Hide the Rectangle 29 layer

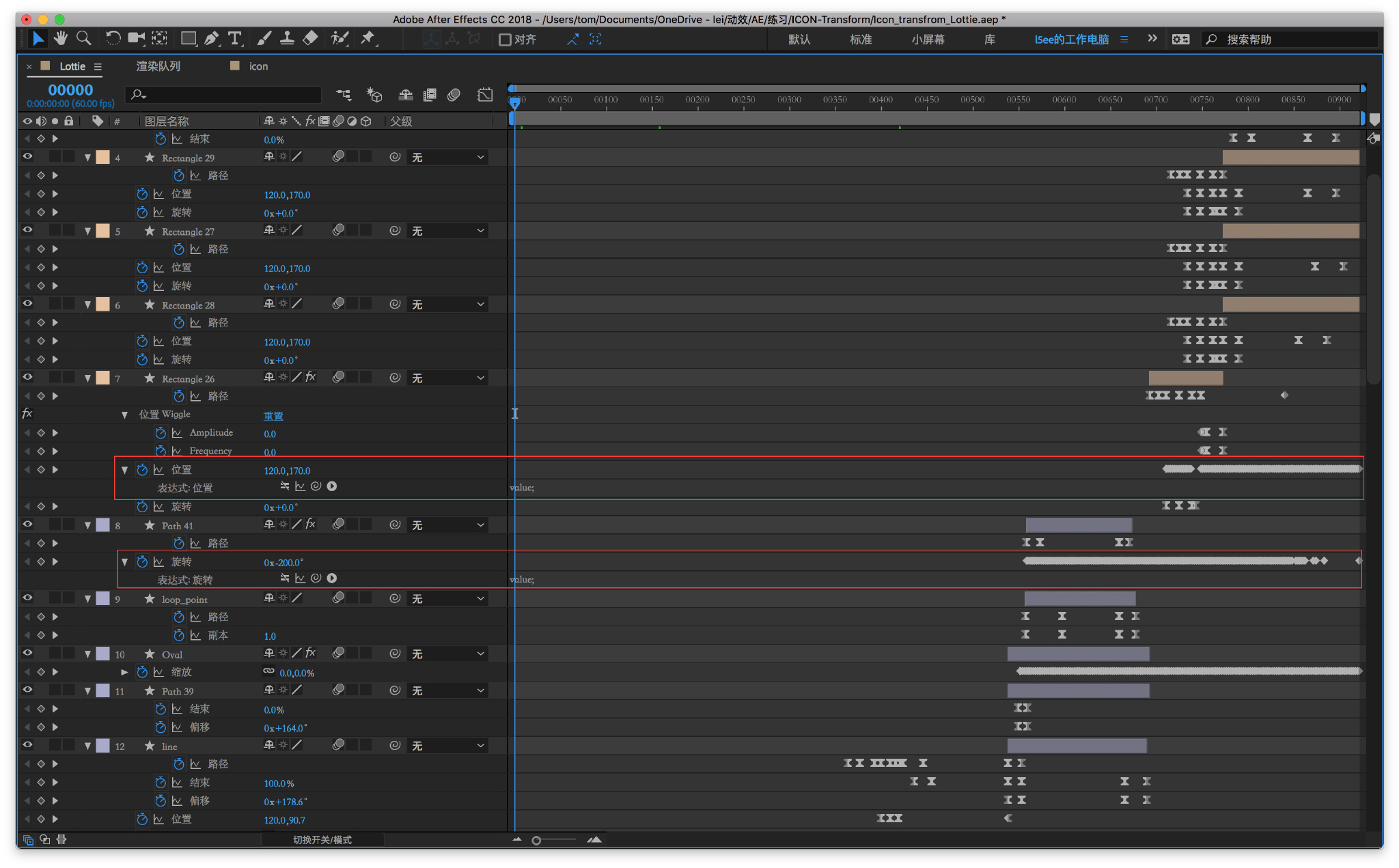[27, 157]
